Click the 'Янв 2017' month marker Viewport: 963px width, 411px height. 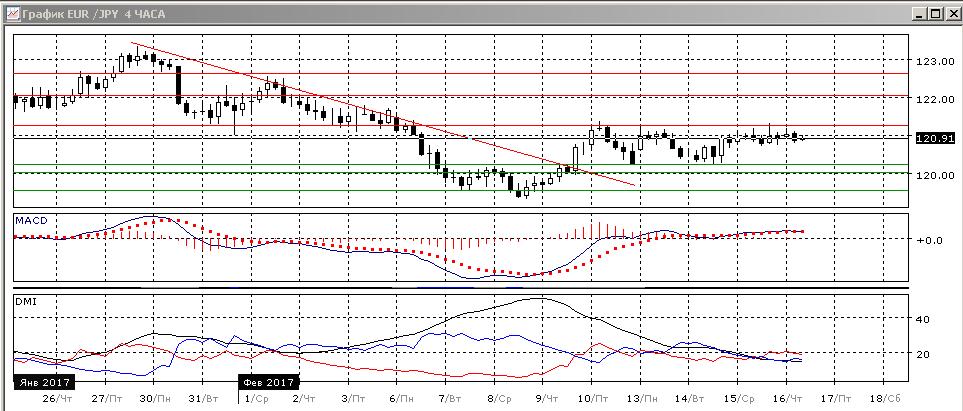44,382
